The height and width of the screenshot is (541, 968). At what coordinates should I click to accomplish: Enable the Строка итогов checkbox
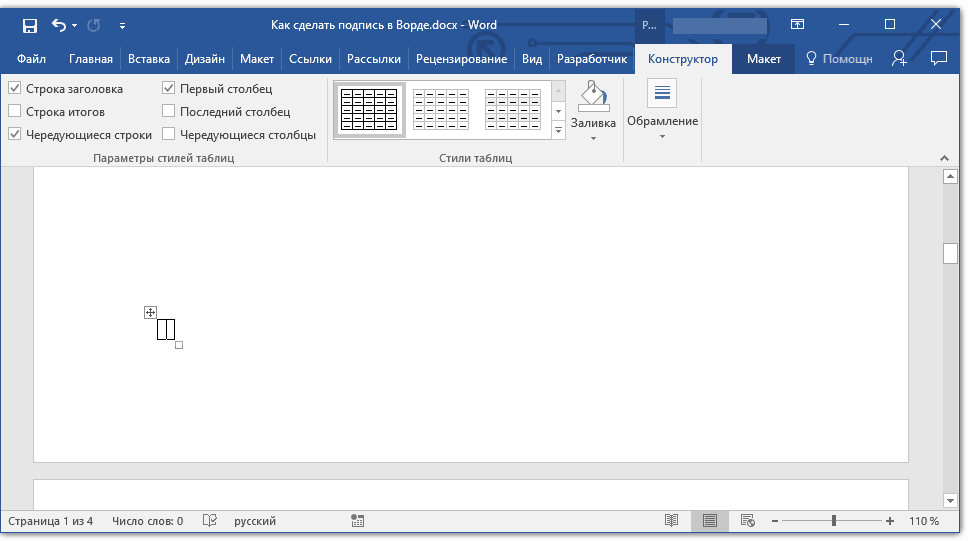coord(15,111)
